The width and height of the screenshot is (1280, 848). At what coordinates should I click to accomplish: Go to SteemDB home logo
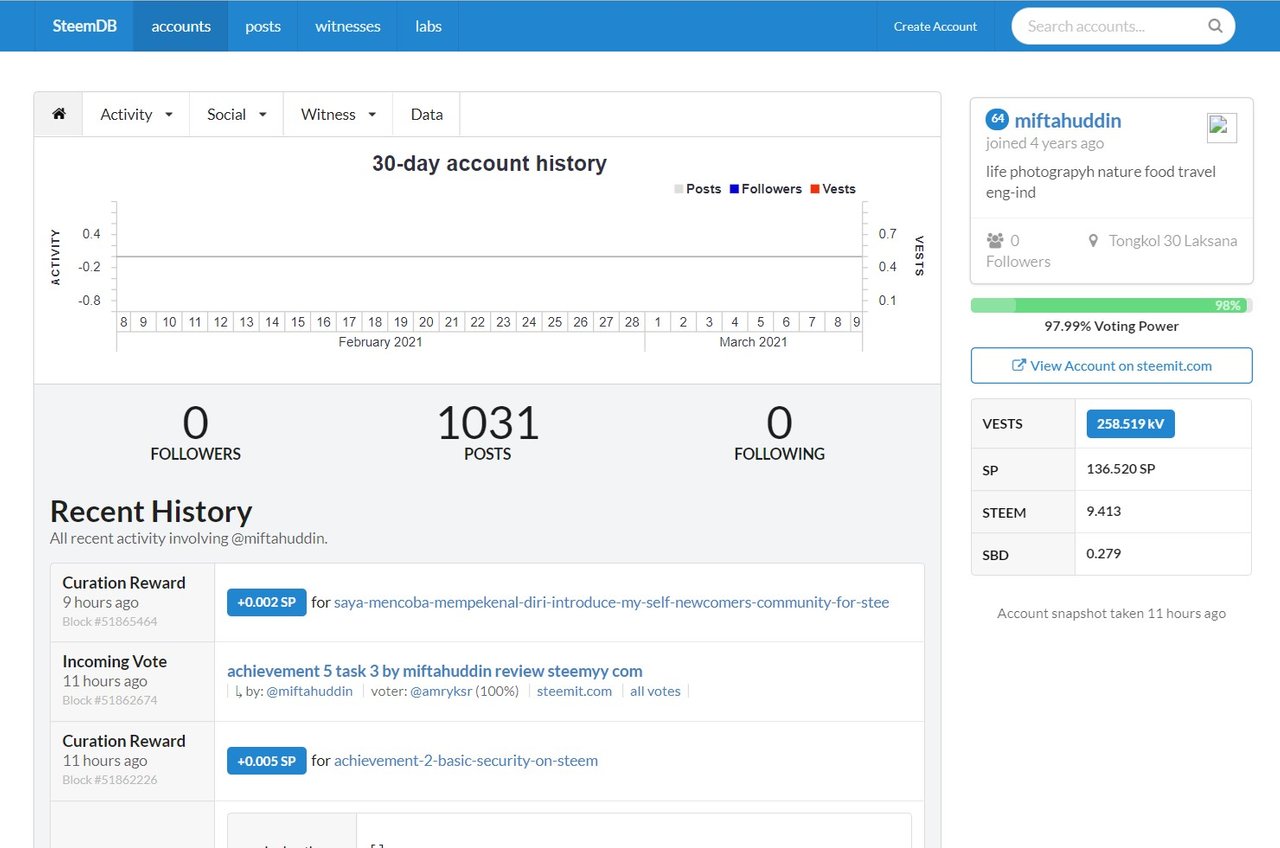pos(85,26)
